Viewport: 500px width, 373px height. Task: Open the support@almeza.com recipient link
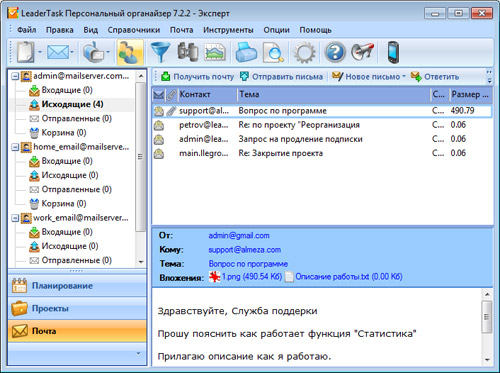point(245,250)
